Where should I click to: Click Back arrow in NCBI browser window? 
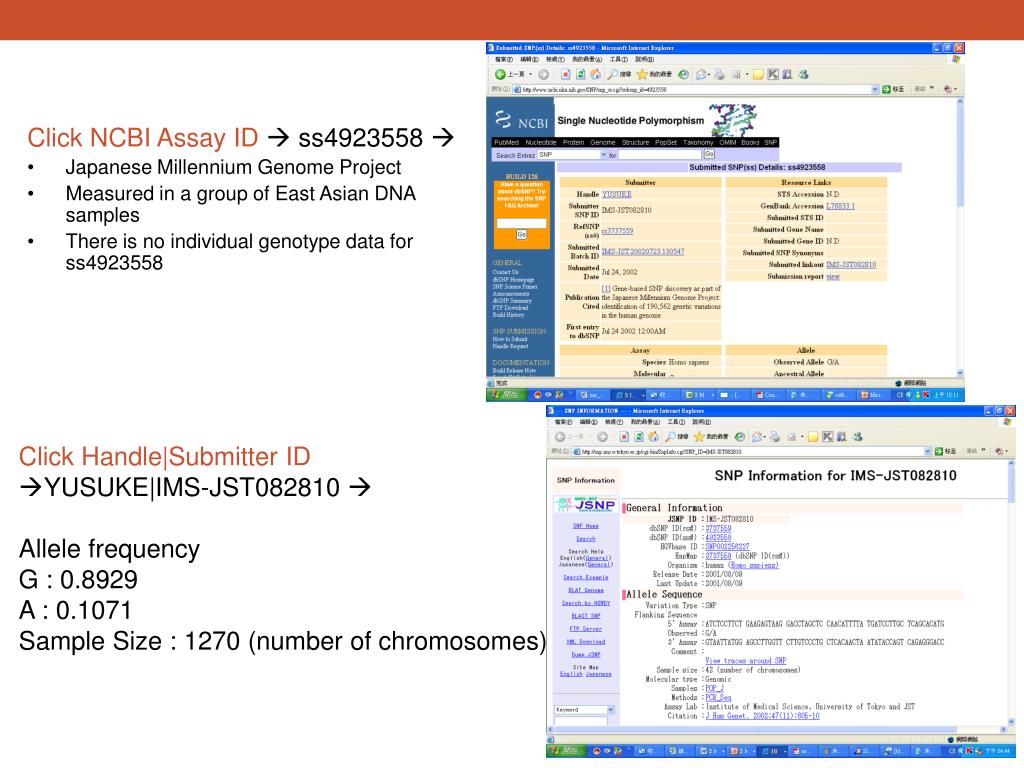(500, 74)
